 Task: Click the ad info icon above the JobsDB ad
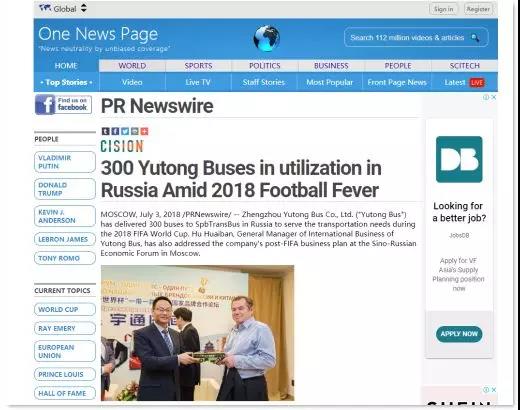(x=486, y=97)
